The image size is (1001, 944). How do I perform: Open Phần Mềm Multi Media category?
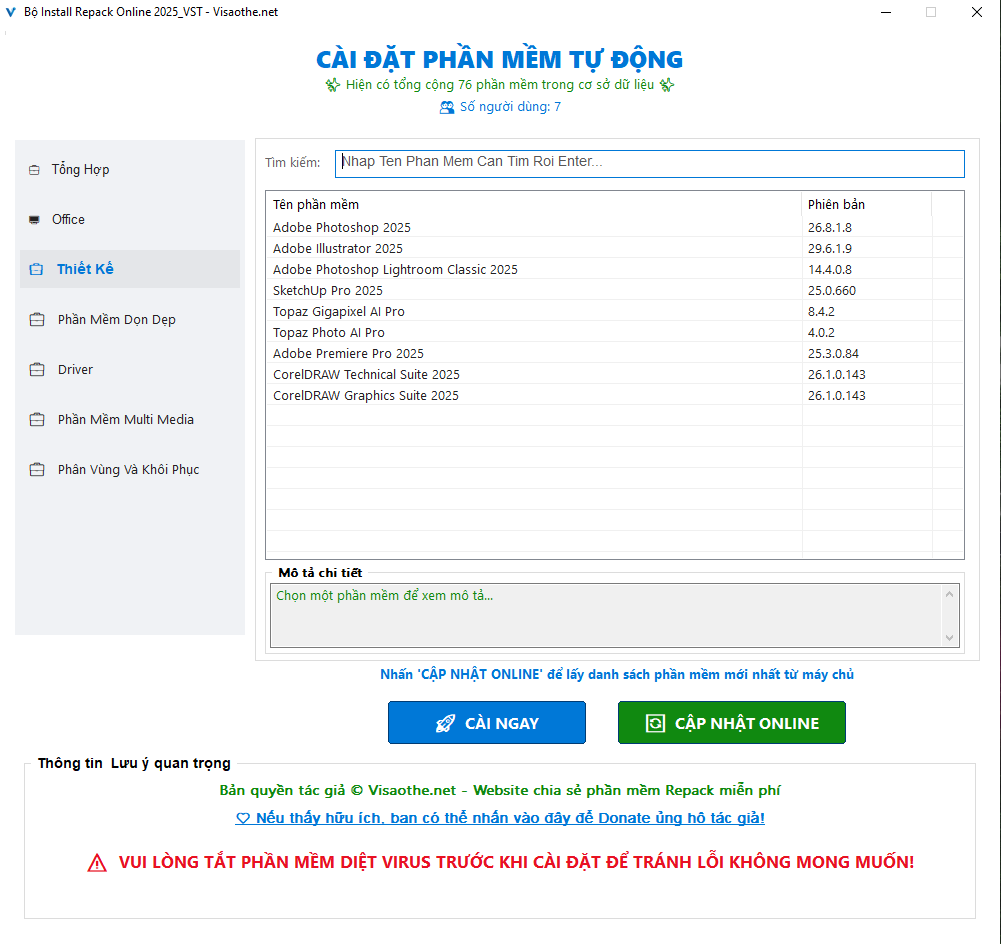(130, 419)
